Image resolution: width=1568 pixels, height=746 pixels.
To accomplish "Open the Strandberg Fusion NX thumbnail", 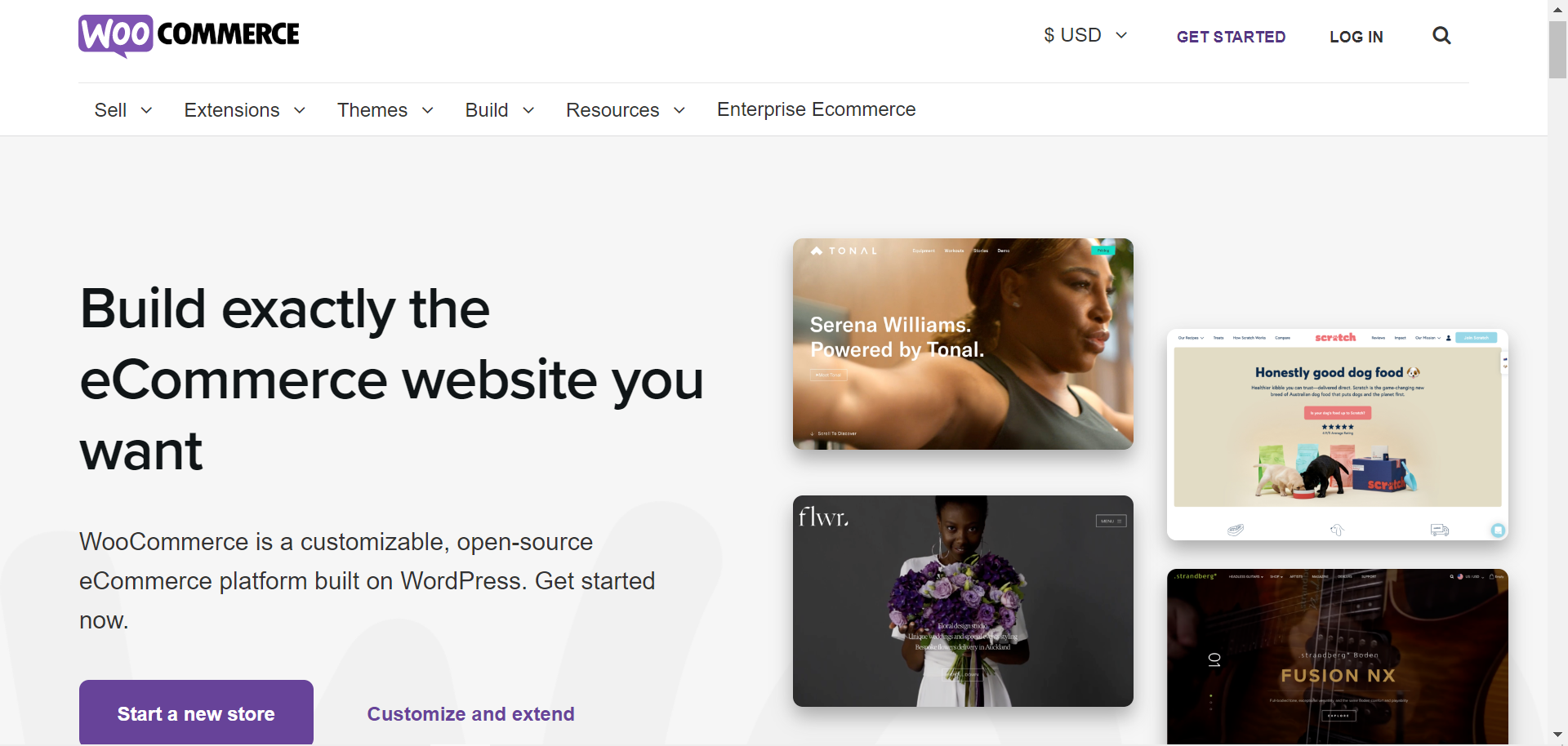I will (1337, 656).
